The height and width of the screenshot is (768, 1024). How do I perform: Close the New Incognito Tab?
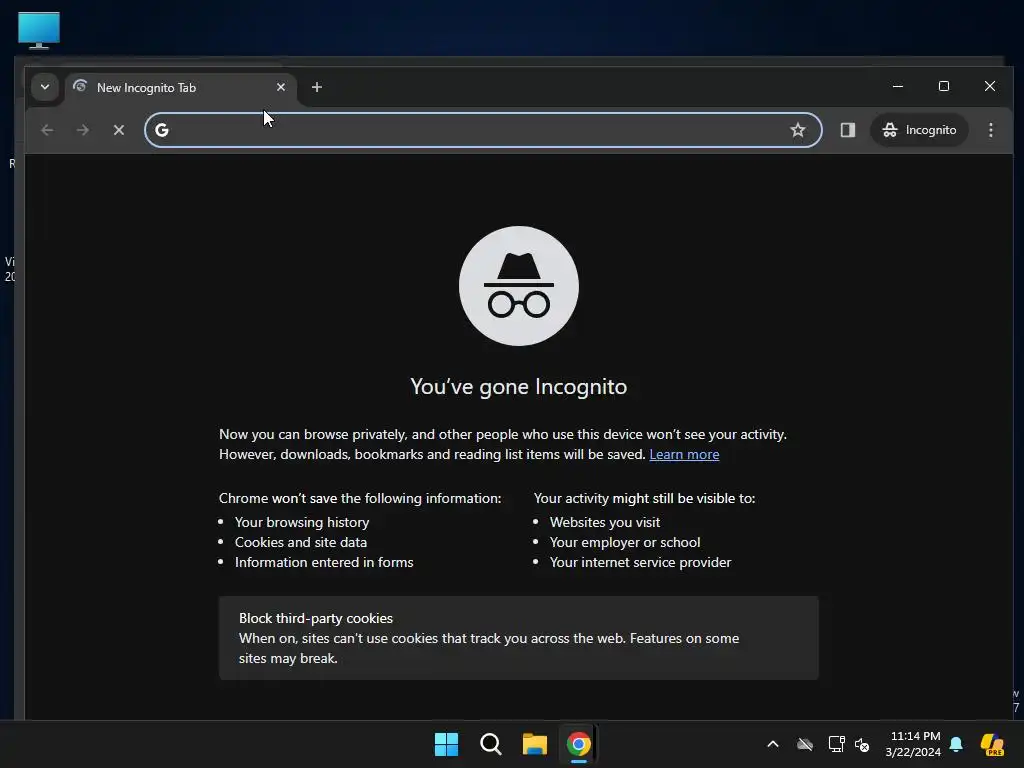(281, 87)
